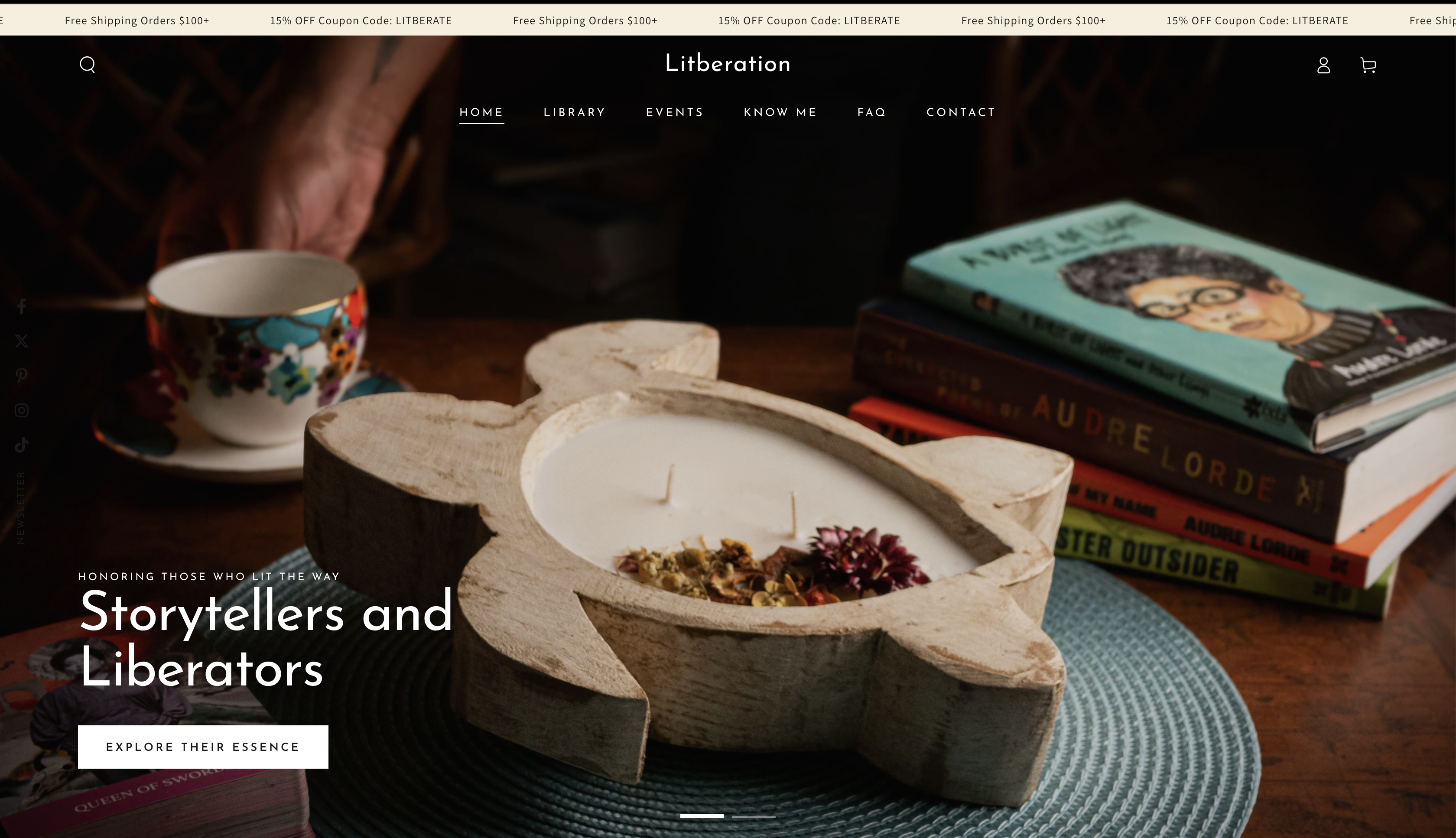1456x838 pixels.
Task: Open the account user icon
Action: 1323,65
